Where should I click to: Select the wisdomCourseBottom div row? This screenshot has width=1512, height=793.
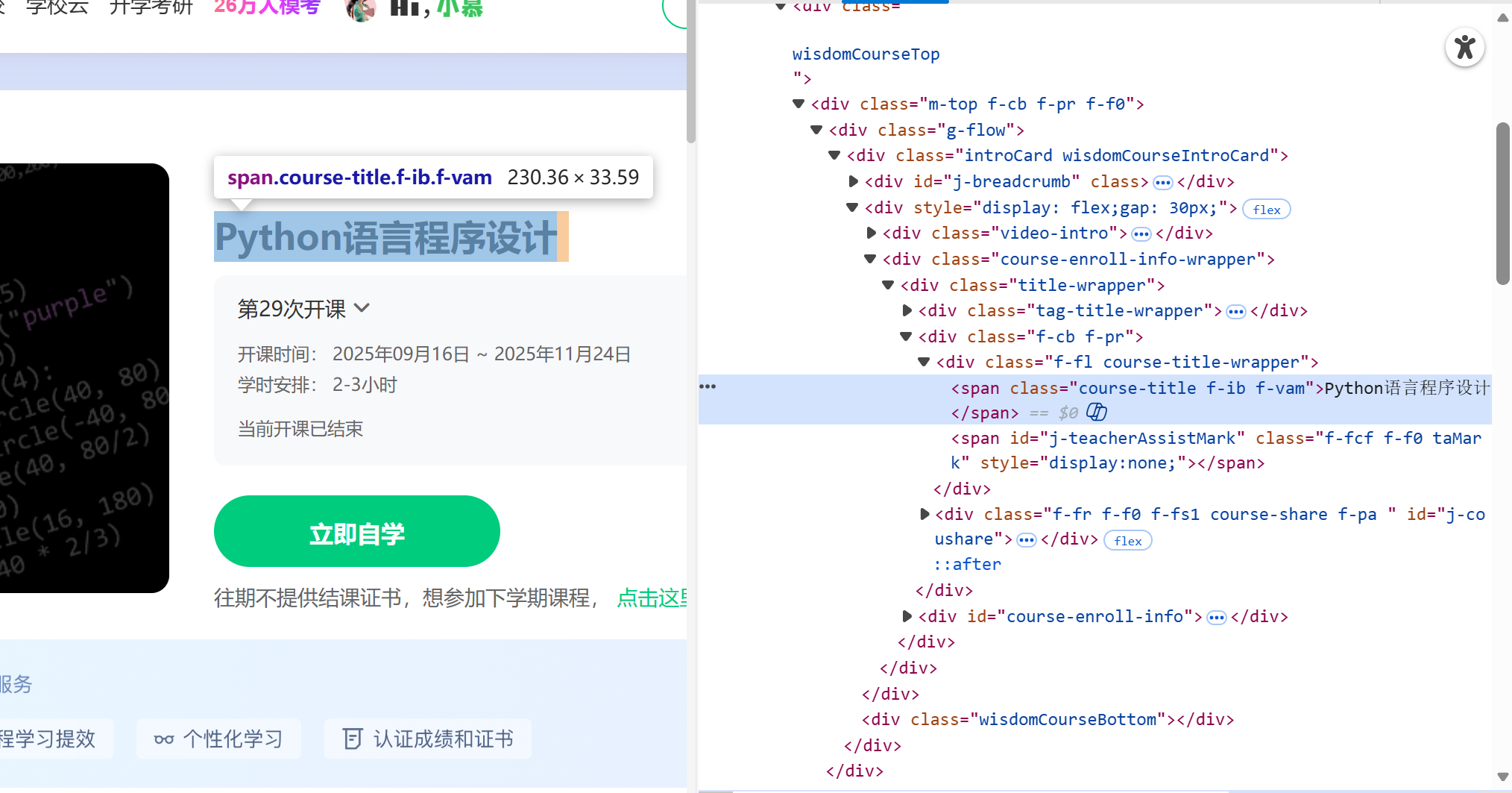[1048, 719]
